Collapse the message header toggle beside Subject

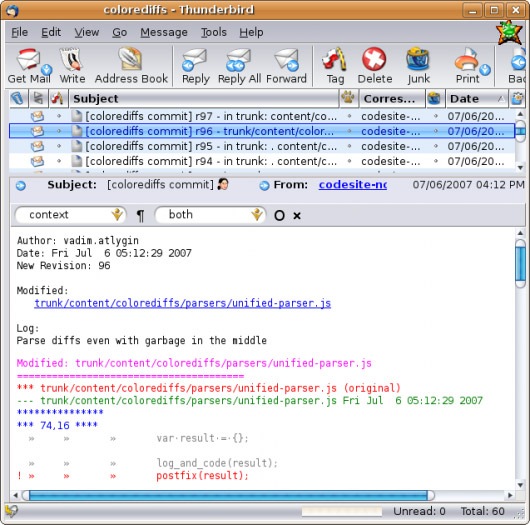tap(21, 186)
